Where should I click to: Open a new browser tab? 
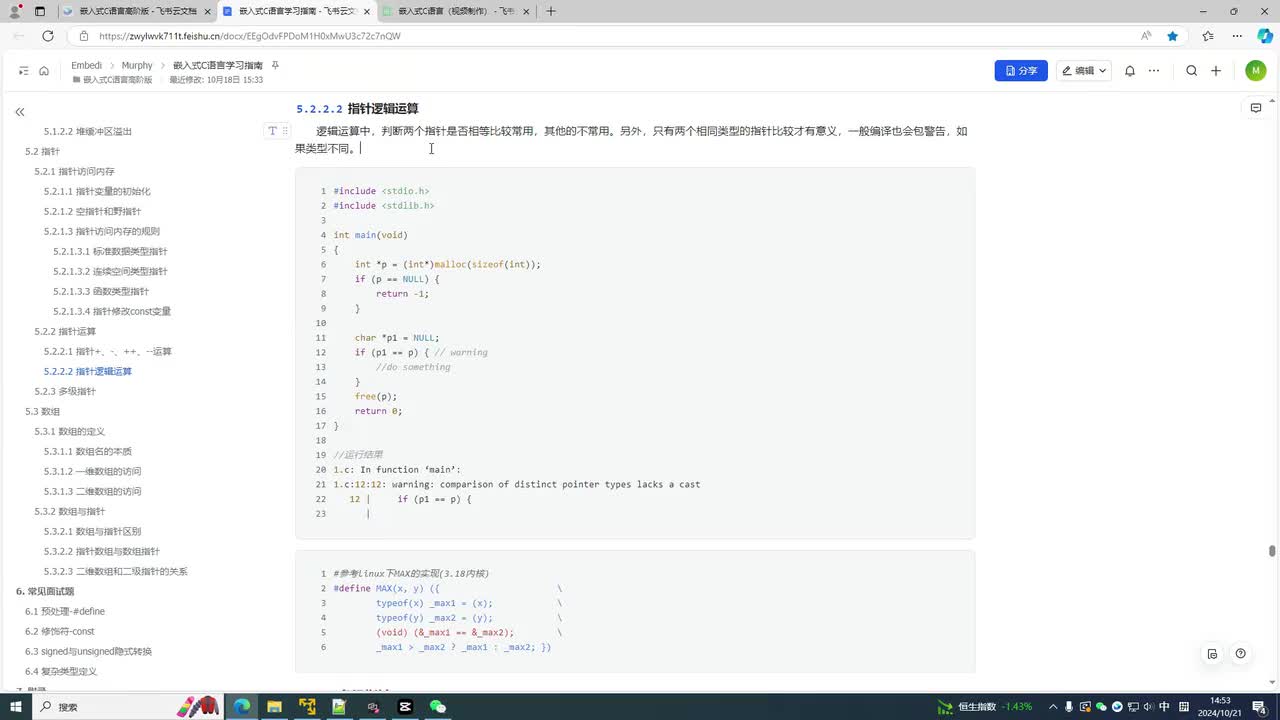(x=551, y=11)
